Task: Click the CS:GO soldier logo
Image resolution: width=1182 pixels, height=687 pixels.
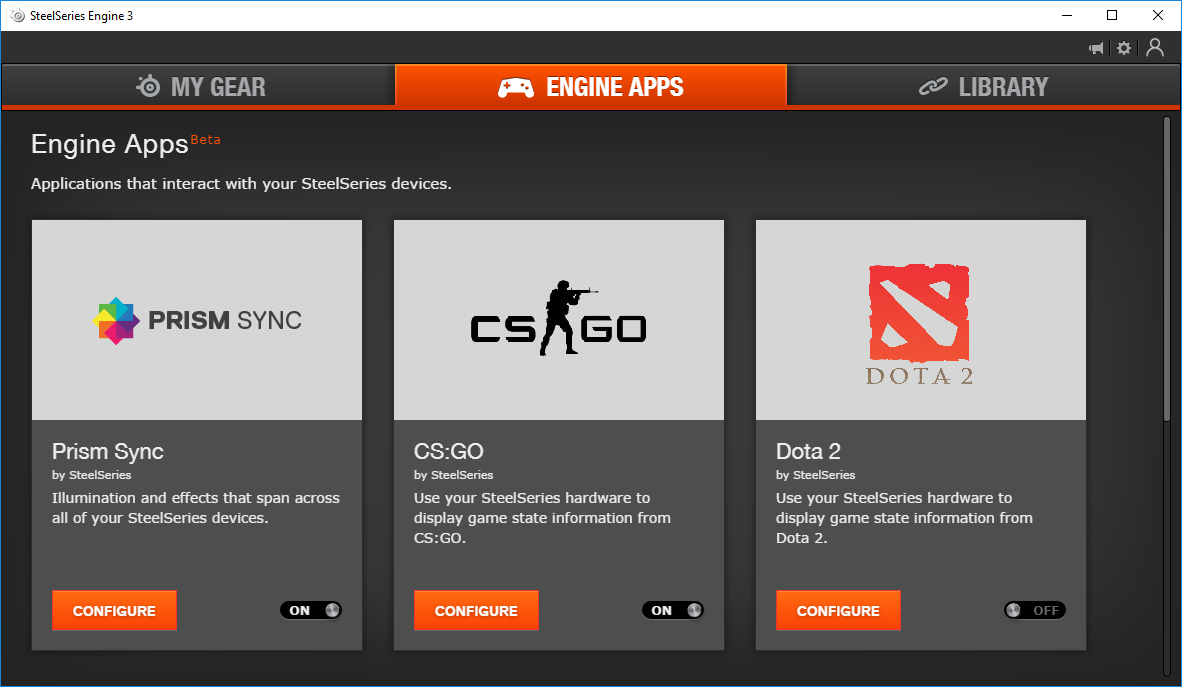Action: [x=558, y=320]
